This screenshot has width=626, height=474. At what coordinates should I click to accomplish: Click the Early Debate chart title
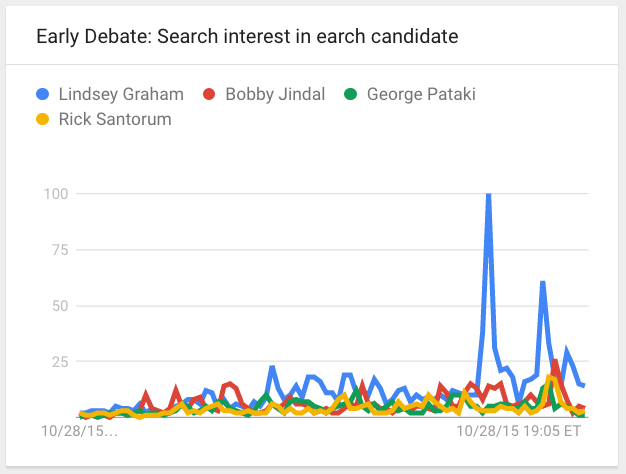point(247,37)
